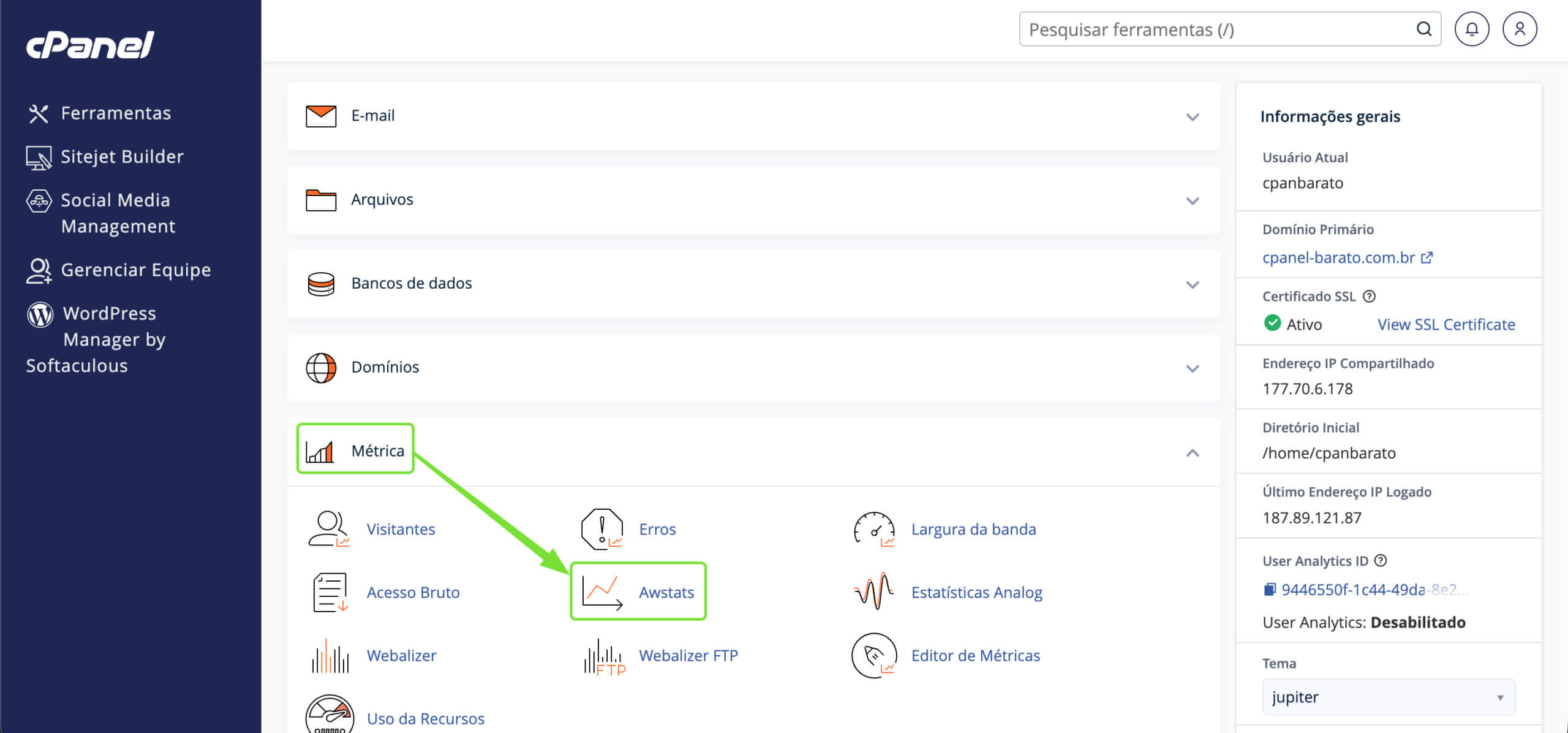This screenshot has width=1568, height=733.
Task: Click the Bancos de dados database icon
Action: tap(321, 284)
